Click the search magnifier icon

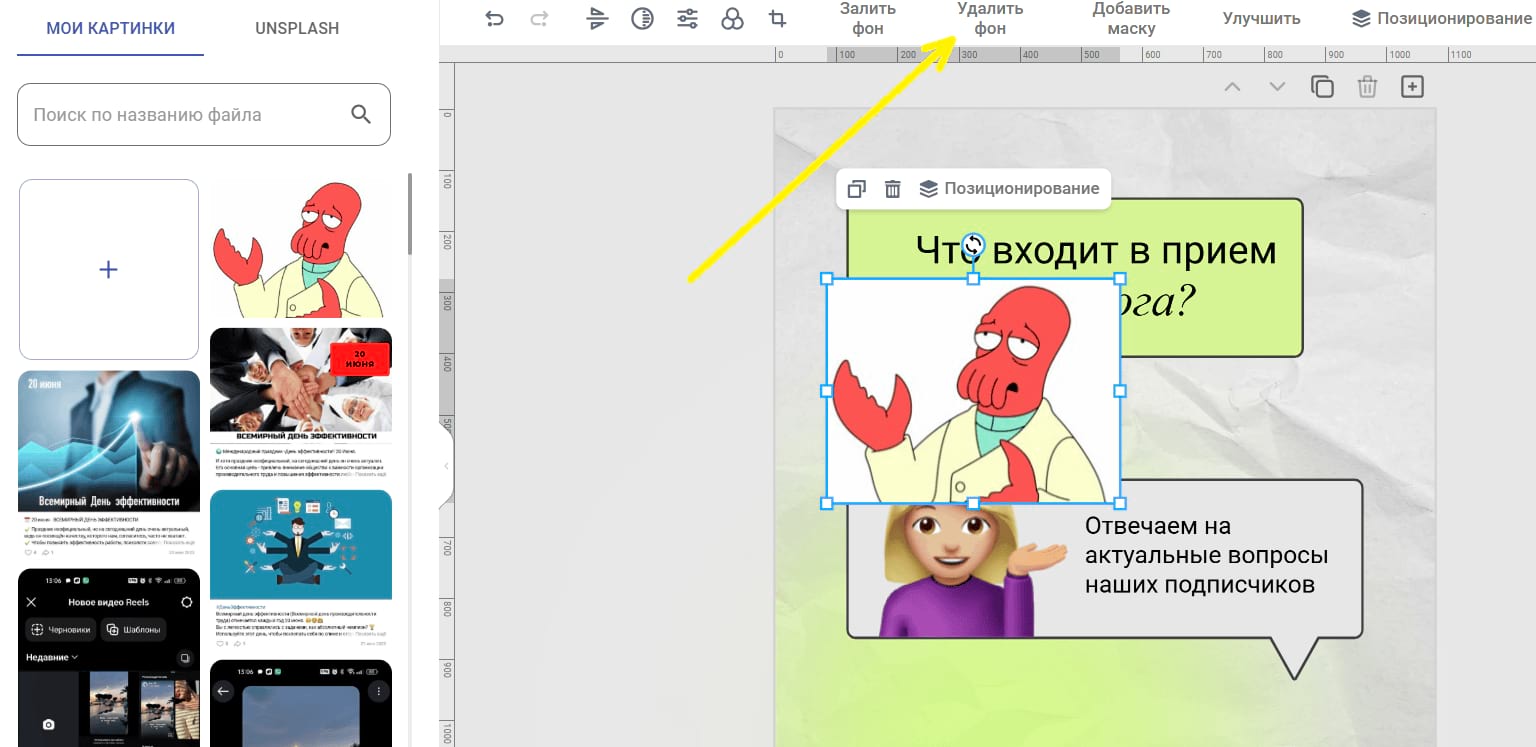pos(361,114)
